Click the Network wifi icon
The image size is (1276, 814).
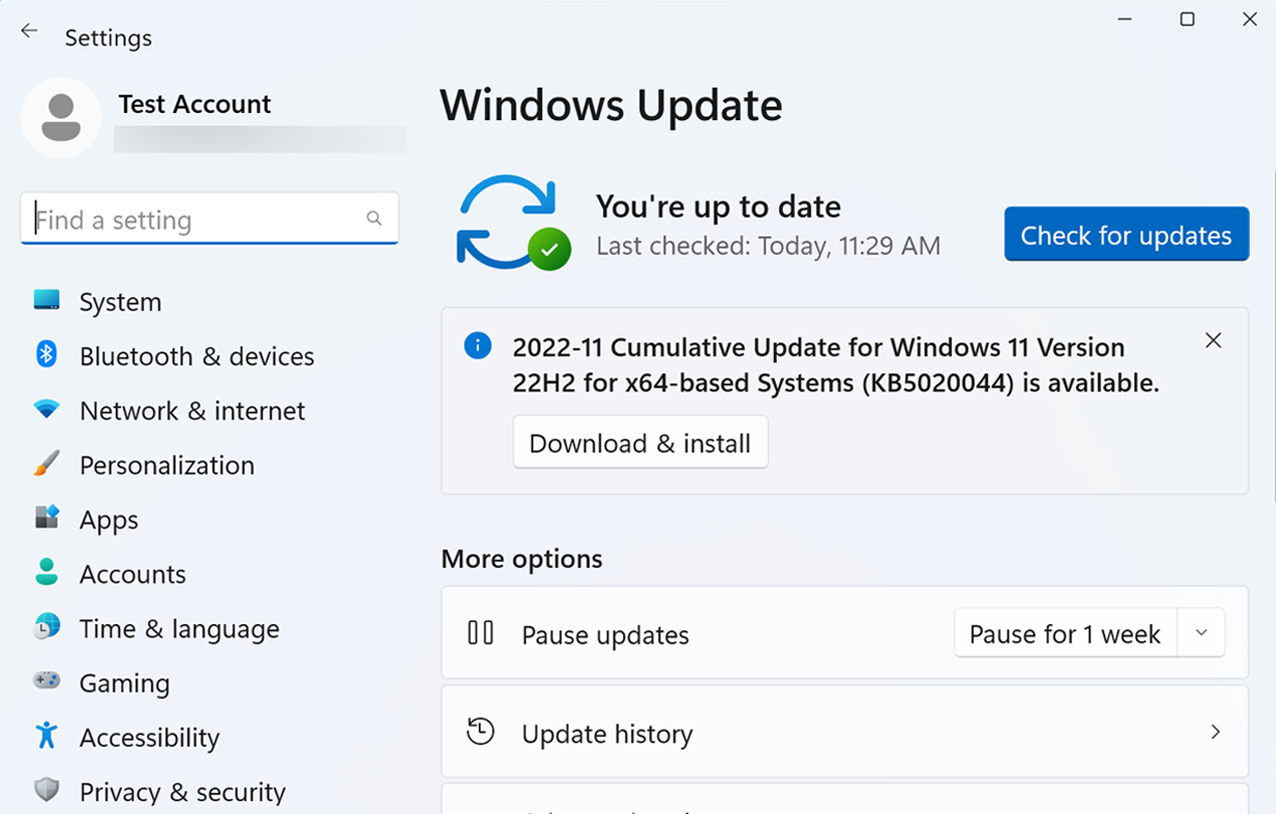click(x=46, y=409)
